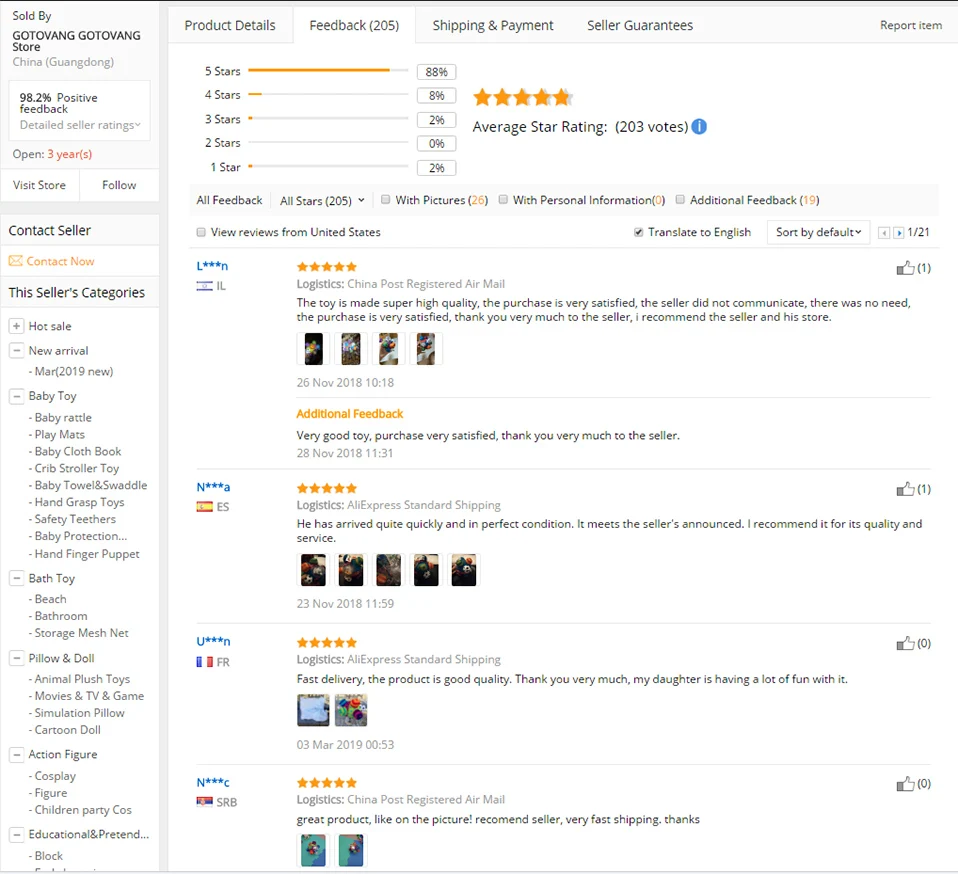Viewport: 958px width, 874px height.
Task: Switch to the Product Details tab
Action: point(230,26)
